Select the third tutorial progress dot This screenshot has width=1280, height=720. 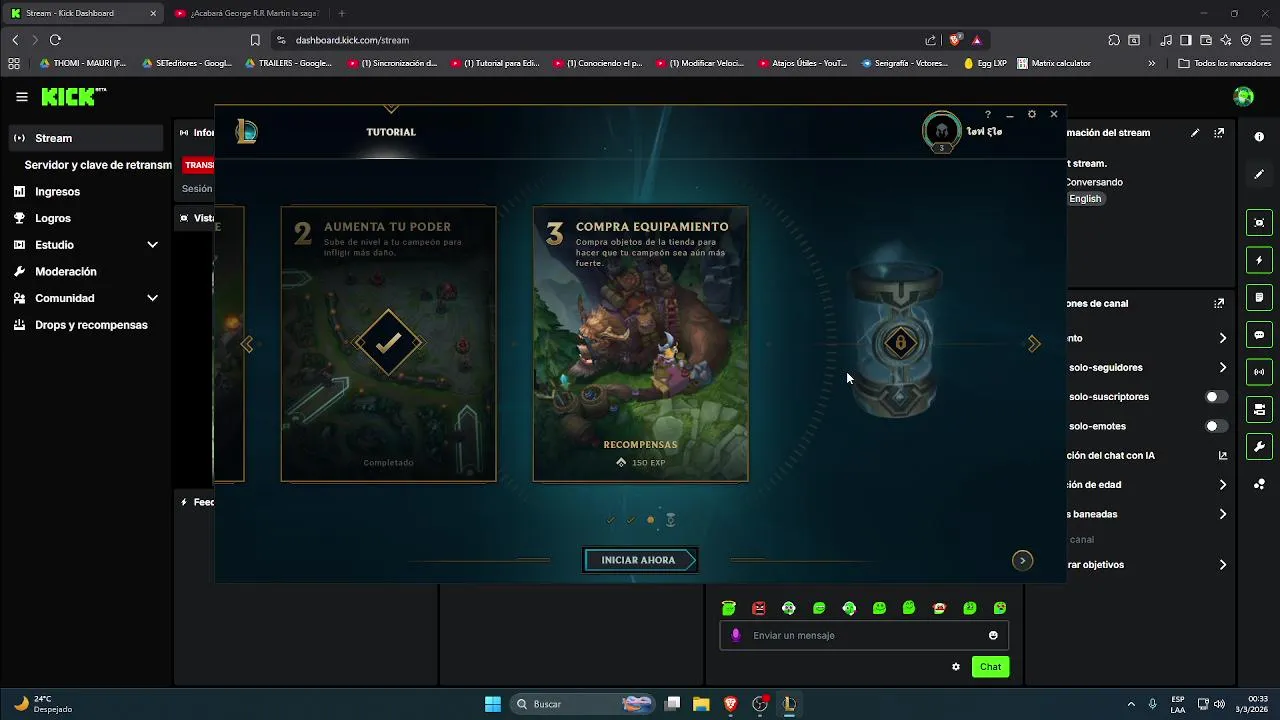(651, 520)
